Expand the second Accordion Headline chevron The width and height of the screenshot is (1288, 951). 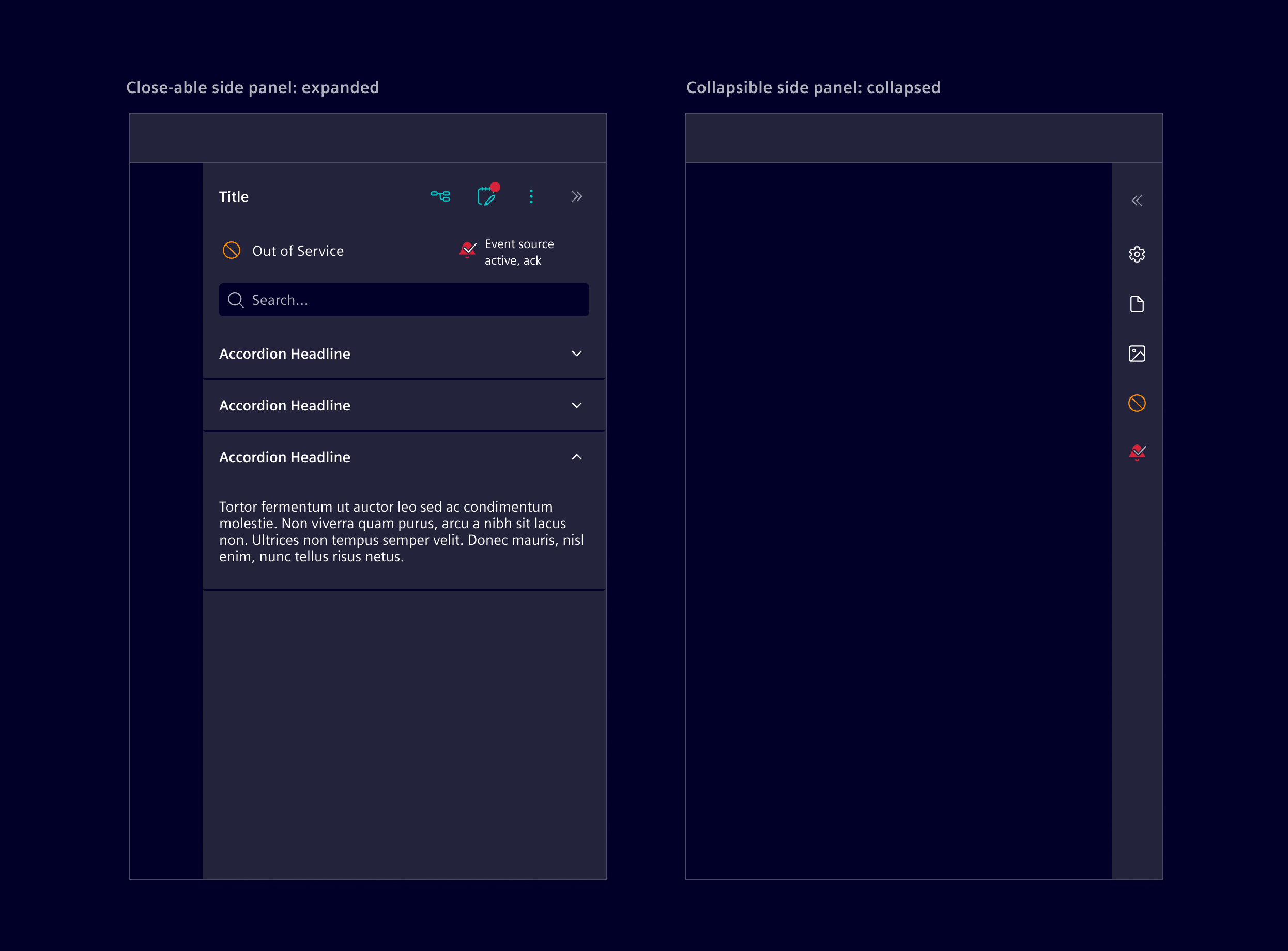pos(577,405)
